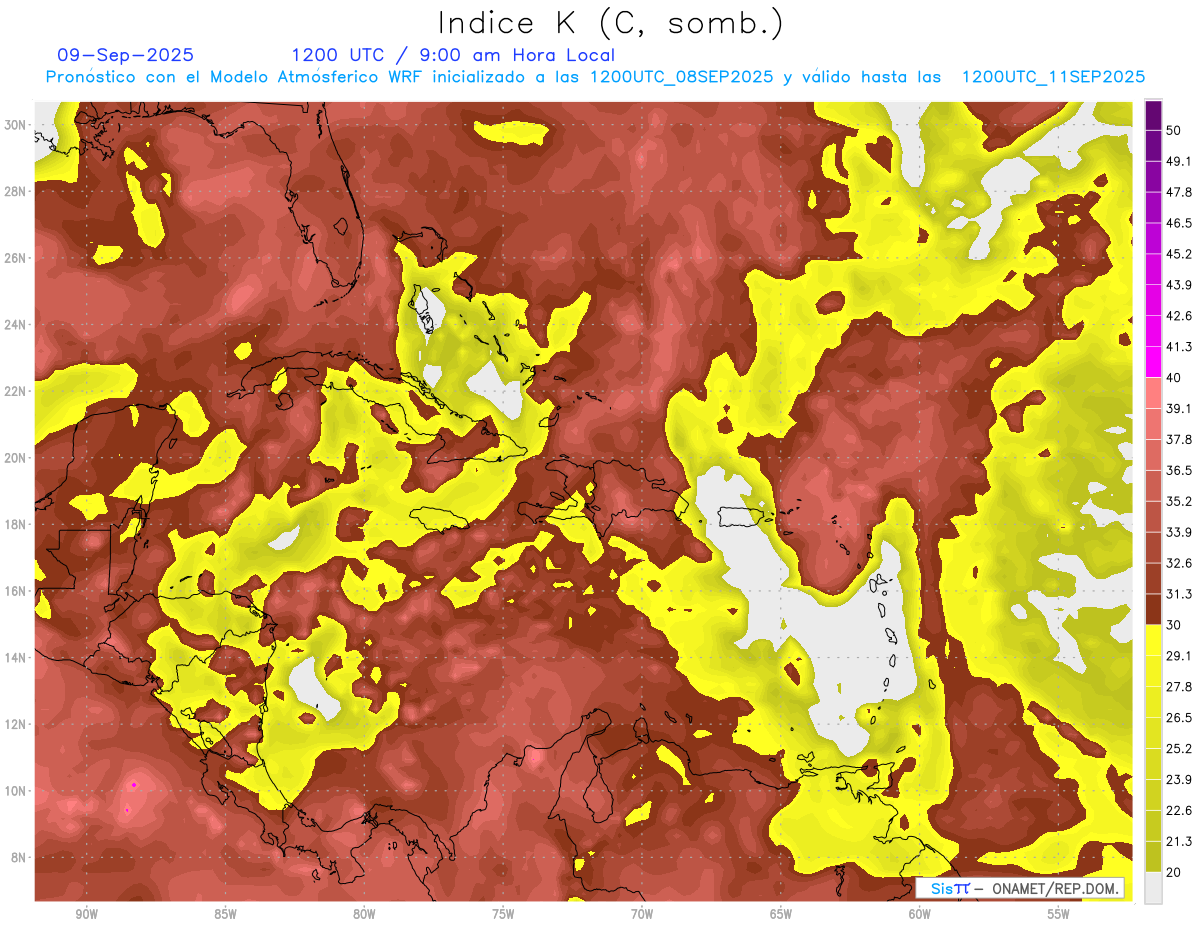Click the legend value "50"

coord(1175,131)
